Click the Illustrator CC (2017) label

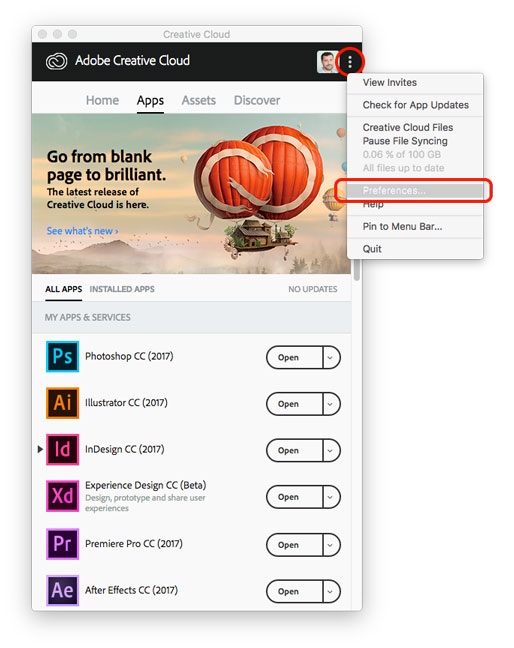click(x=126, y=403)
